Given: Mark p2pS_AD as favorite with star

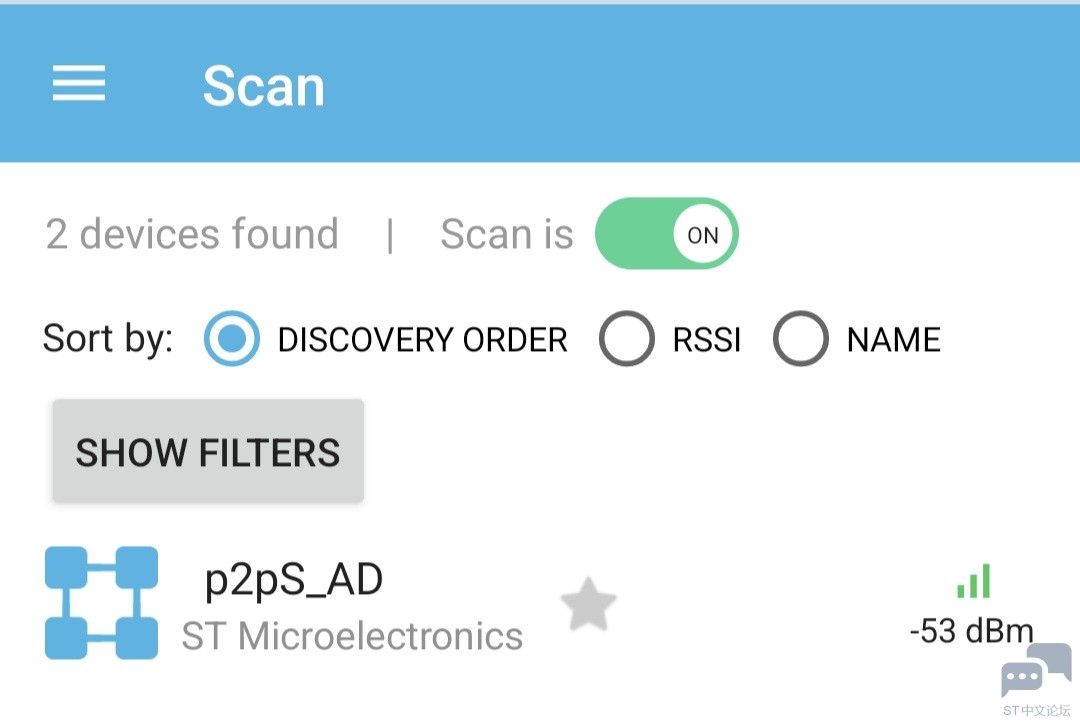Looking at the screenshot, I should tap(588, 604).
